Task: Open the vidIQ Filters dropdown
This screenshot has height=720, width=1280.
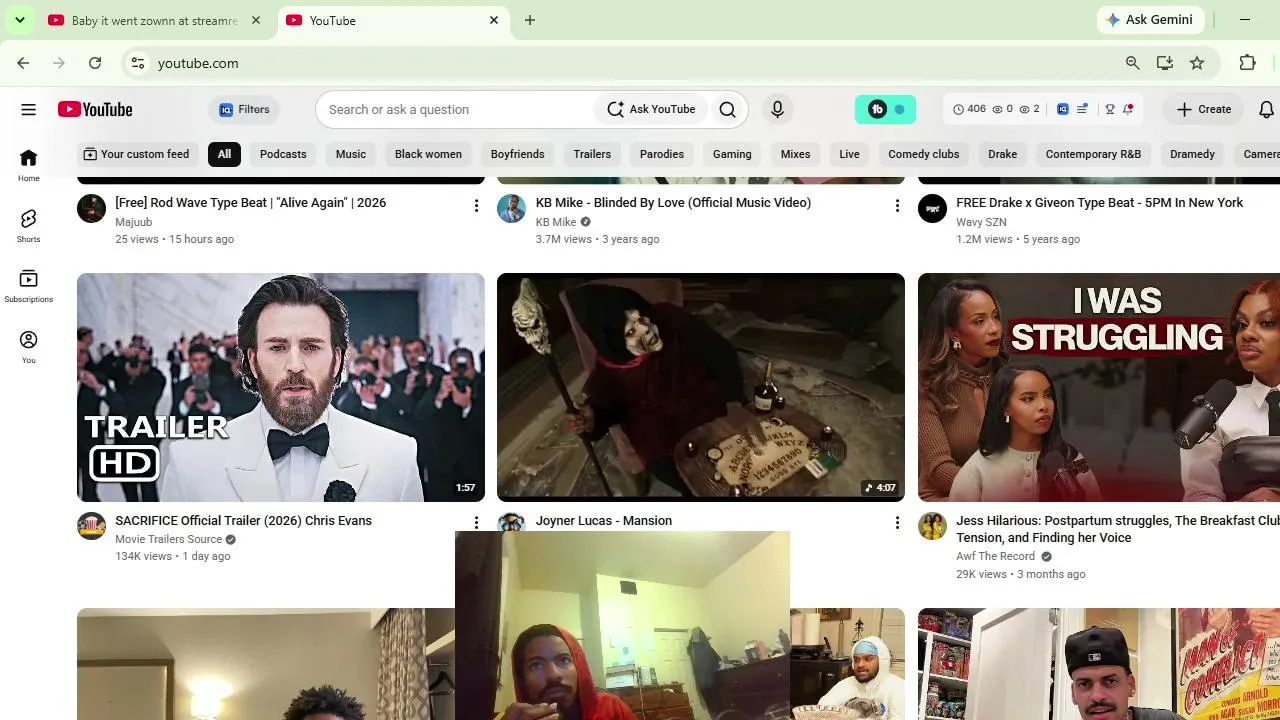Action: (x=244, y=110)
